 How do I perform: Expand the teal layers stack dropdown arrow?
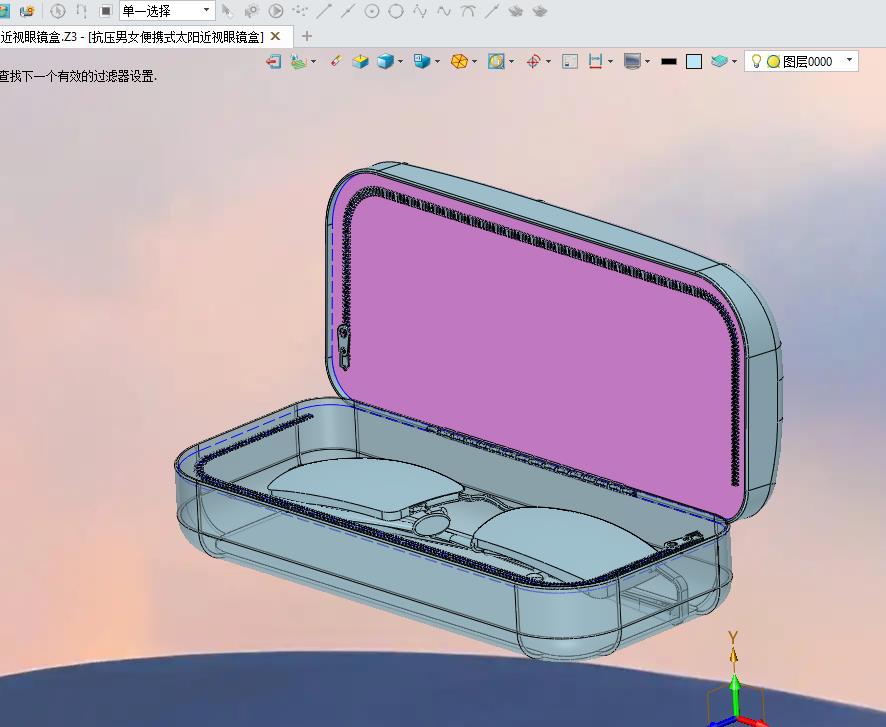[735, 61]
